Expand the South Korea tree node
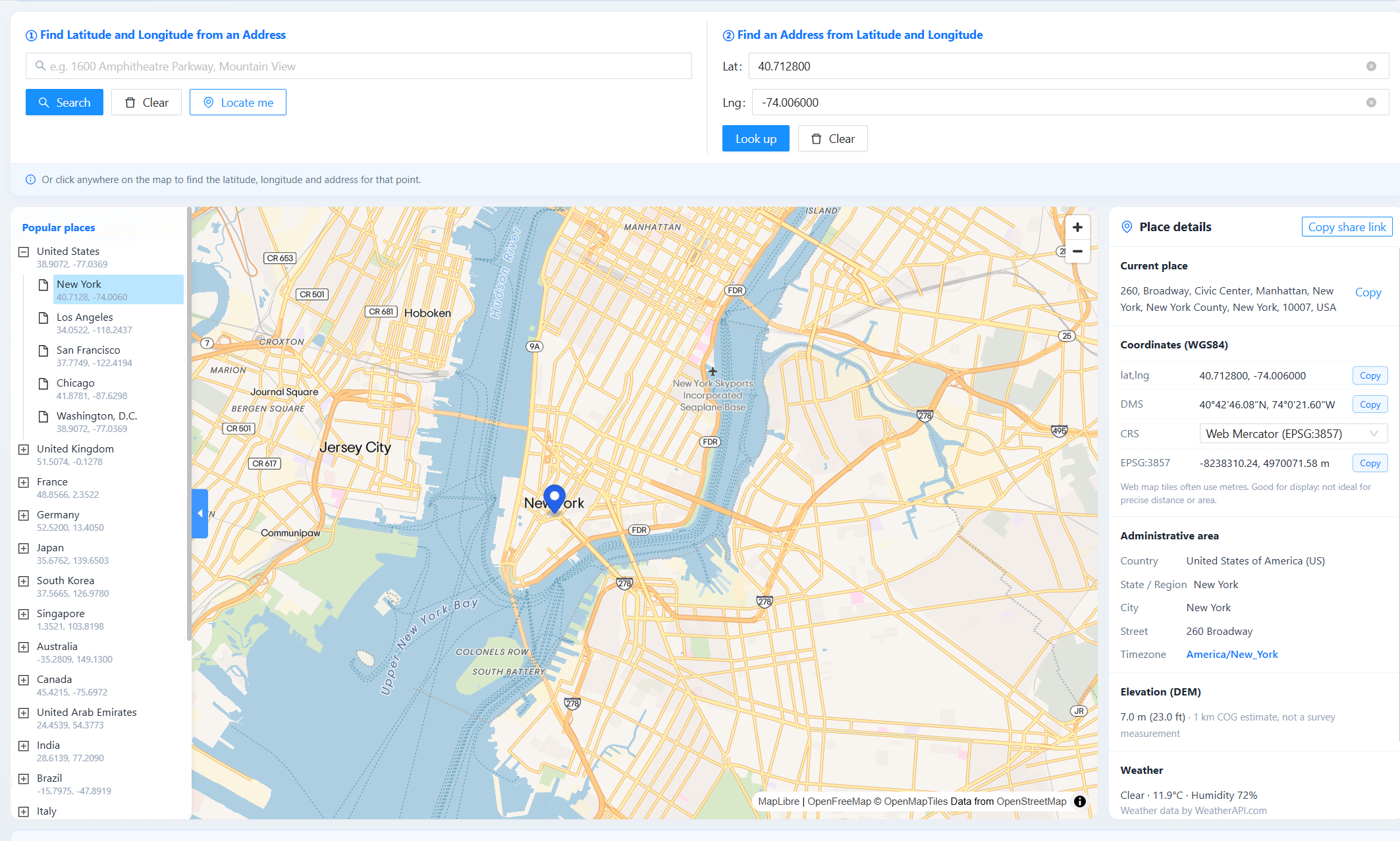The height and width of the screenshot is (841, 1400). tap(24, 581)
